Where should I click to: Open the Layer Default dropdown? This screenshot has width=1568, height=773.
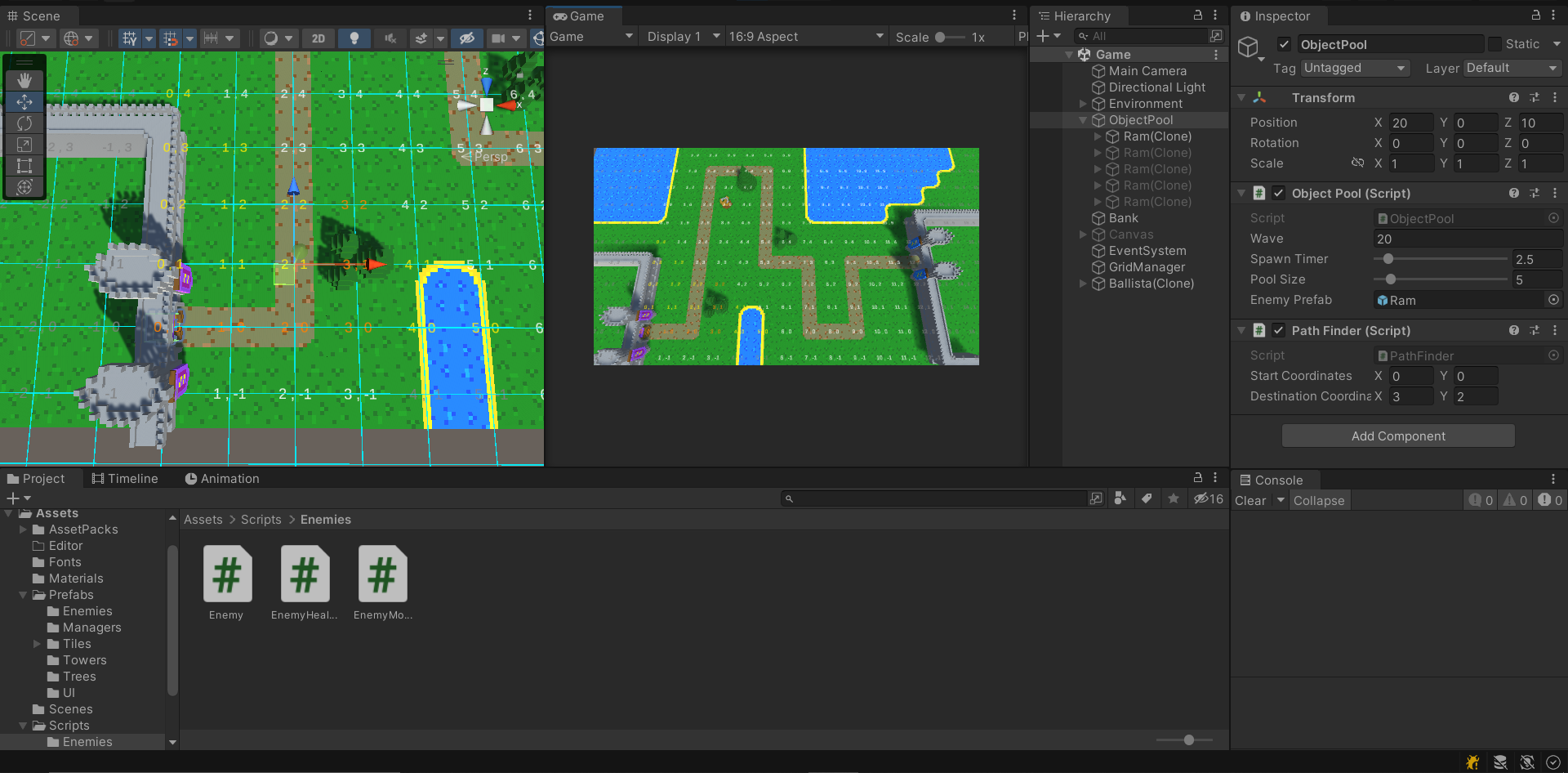1512,68
